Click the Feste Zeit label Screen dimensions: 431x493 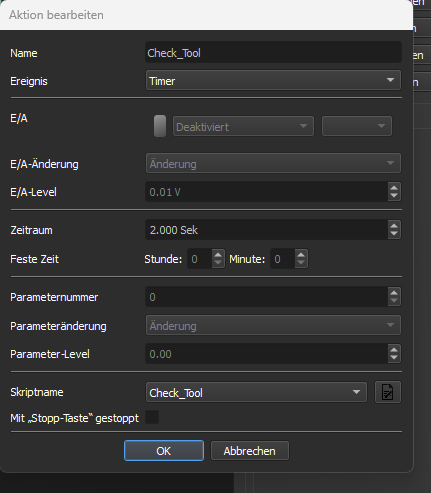click(x=34, y=259)
